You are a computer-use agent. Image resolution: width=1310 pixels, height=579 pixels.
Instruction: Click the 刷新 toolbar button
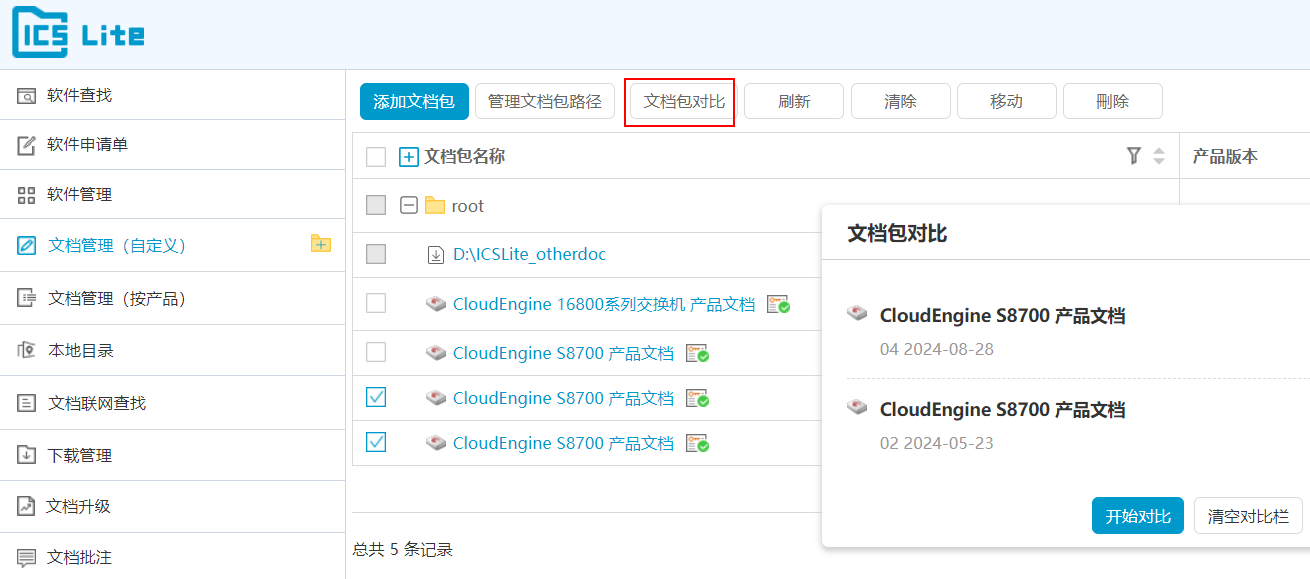coord(793,101)
